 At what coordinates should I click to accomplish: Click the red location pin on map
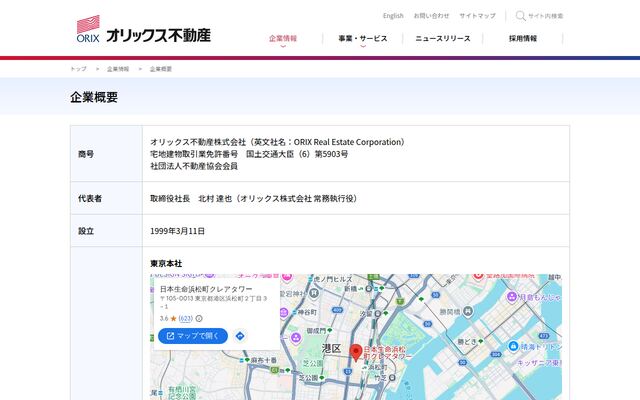point(356,353)
